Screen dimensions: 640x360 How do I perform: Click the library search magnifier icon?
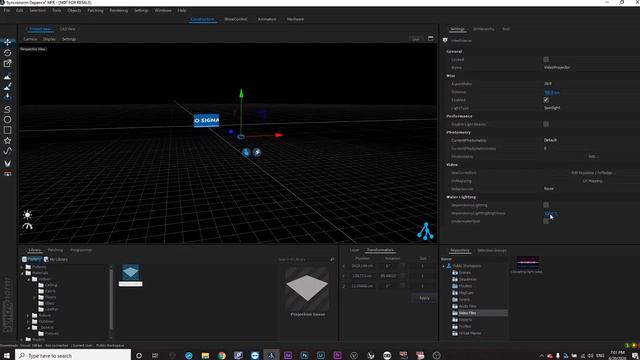pos(332,259)
